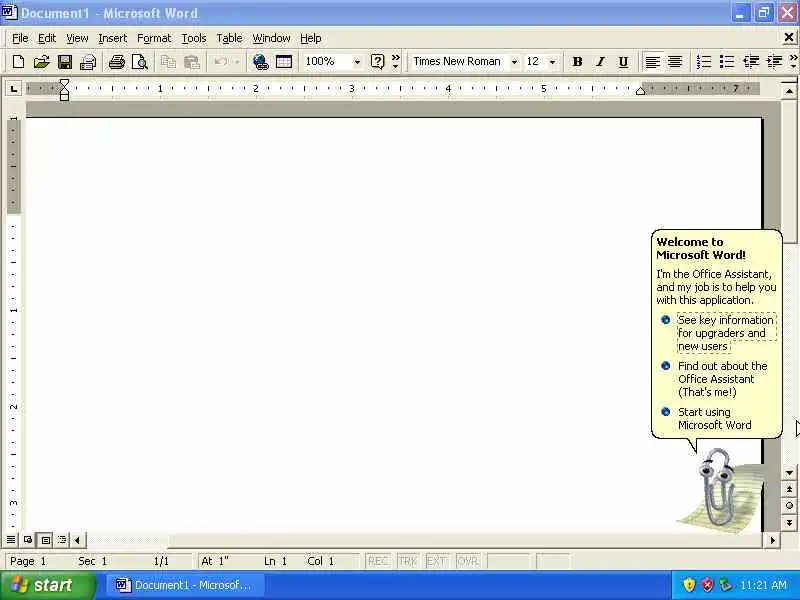
Task: Choose Start using Microsoft Word option
Action: tap(714, 418)
